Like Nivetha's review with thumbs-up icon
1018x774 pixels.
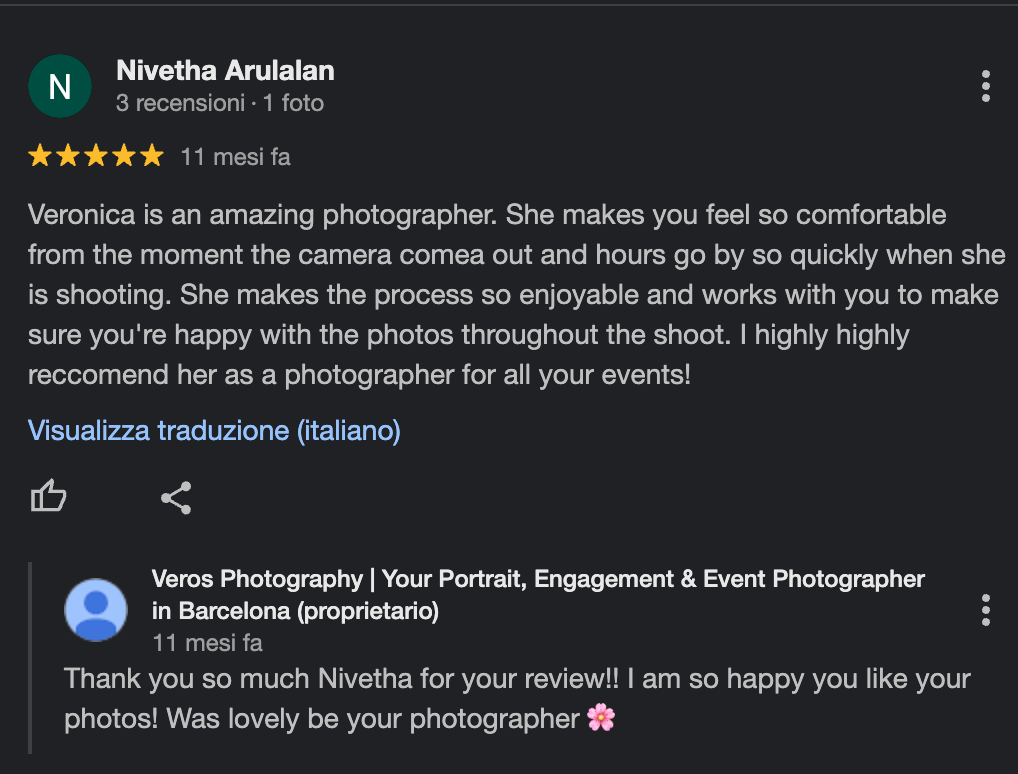click(48, 496)
